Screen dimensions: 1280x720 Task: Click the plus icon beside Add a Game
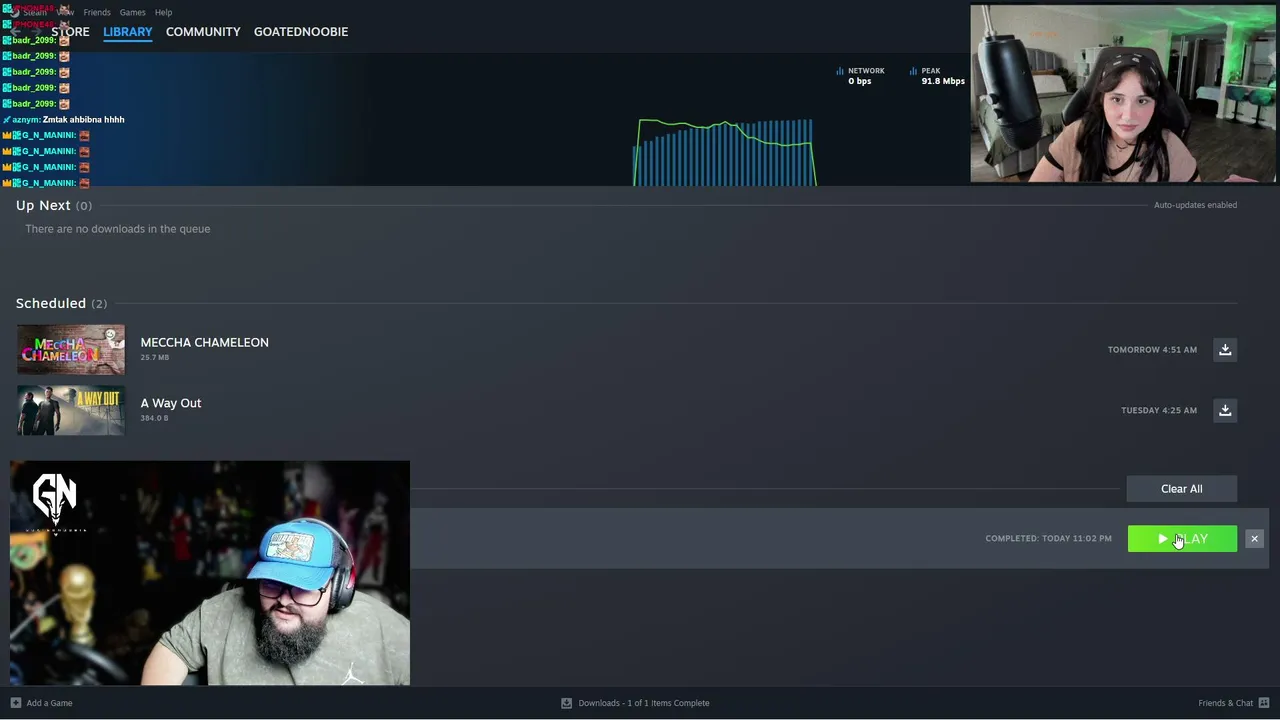pos(15,703)
